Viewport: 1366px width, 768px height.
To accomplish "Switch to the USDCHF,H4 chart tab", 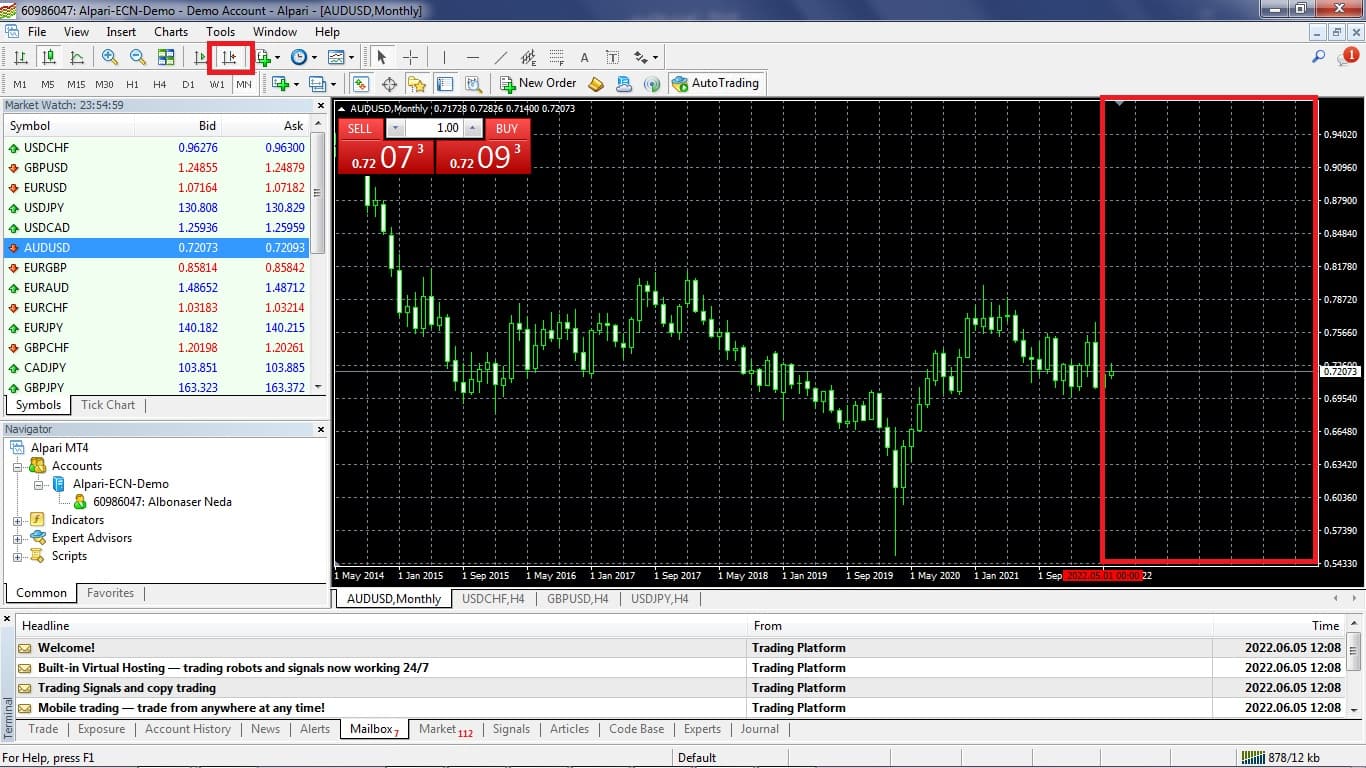I will click(493, 599).
